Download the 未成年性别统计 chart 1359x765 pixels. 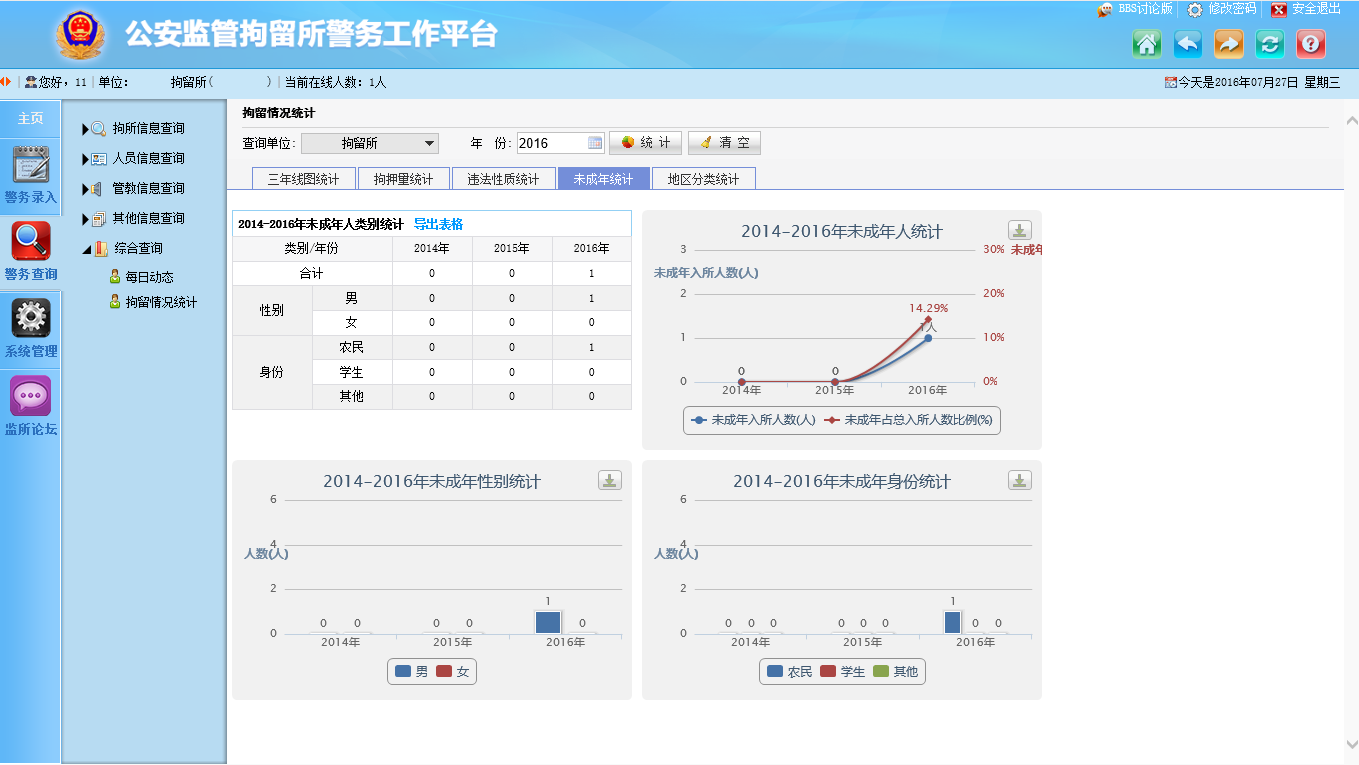point(609,480)
